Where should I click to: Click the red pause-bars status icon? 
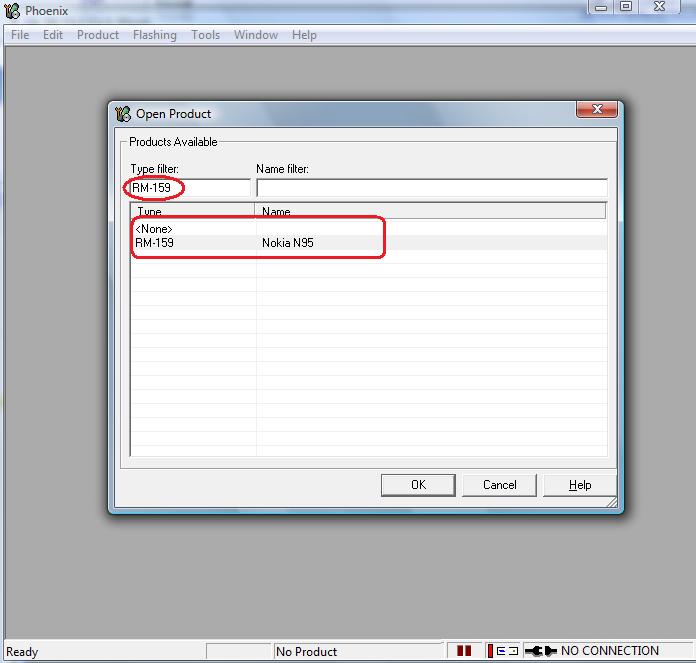click(x=464, y=651)
